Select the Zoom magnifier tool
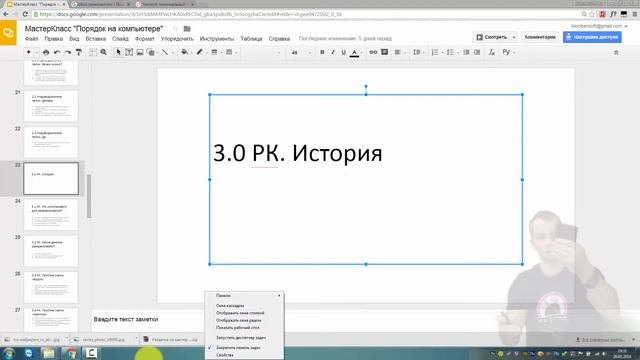This screenshot has height=360, width=640. 104,52
